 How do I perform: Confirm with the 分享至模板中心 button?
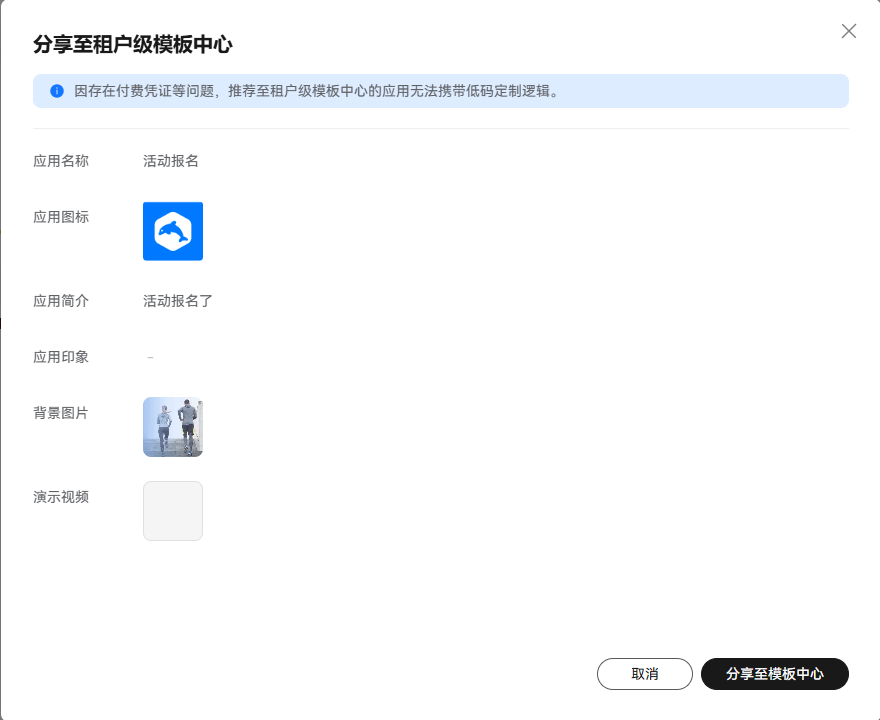774,673
